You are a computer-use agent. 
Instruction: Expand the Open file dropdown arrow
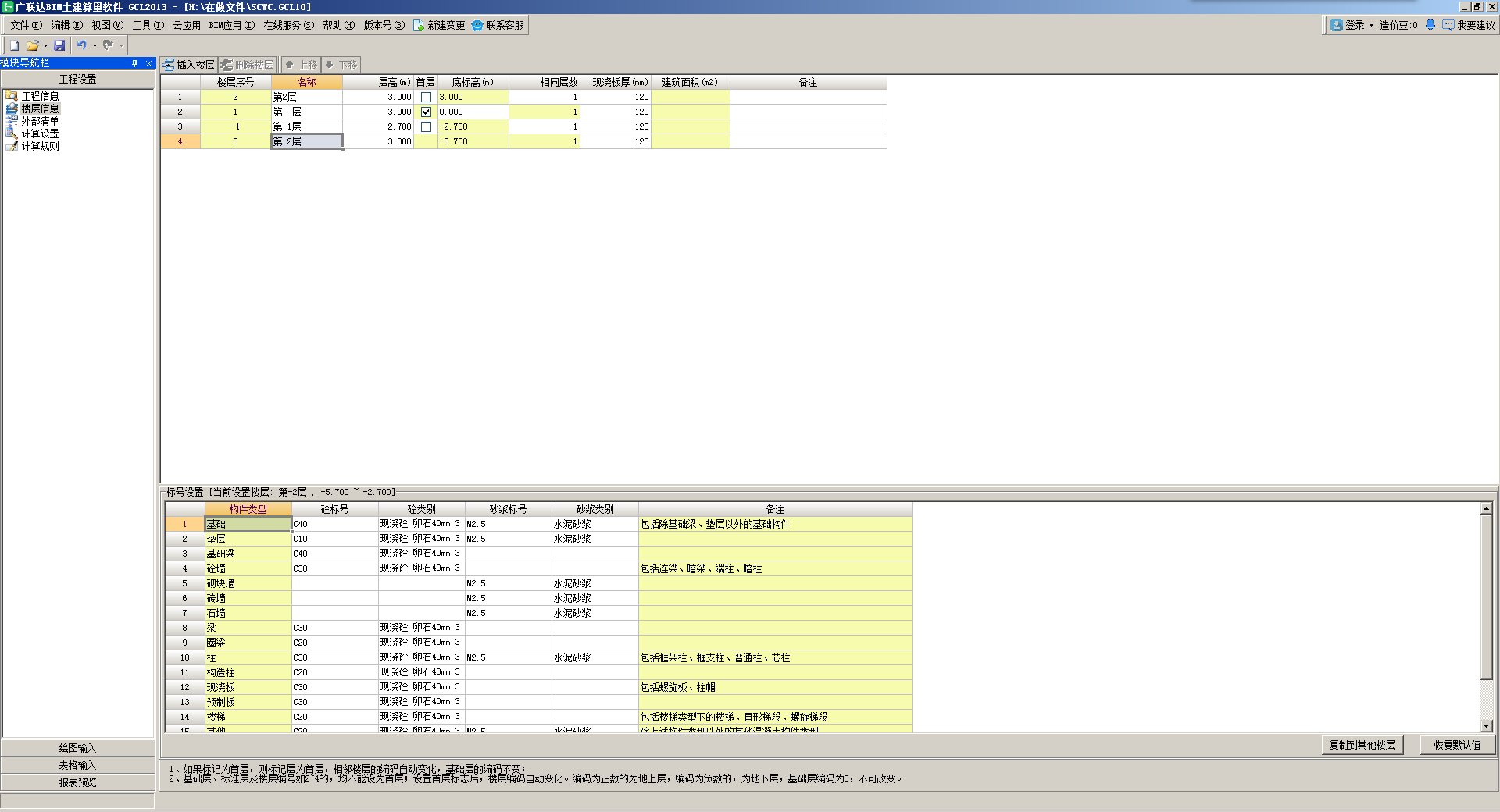[45, 45]
